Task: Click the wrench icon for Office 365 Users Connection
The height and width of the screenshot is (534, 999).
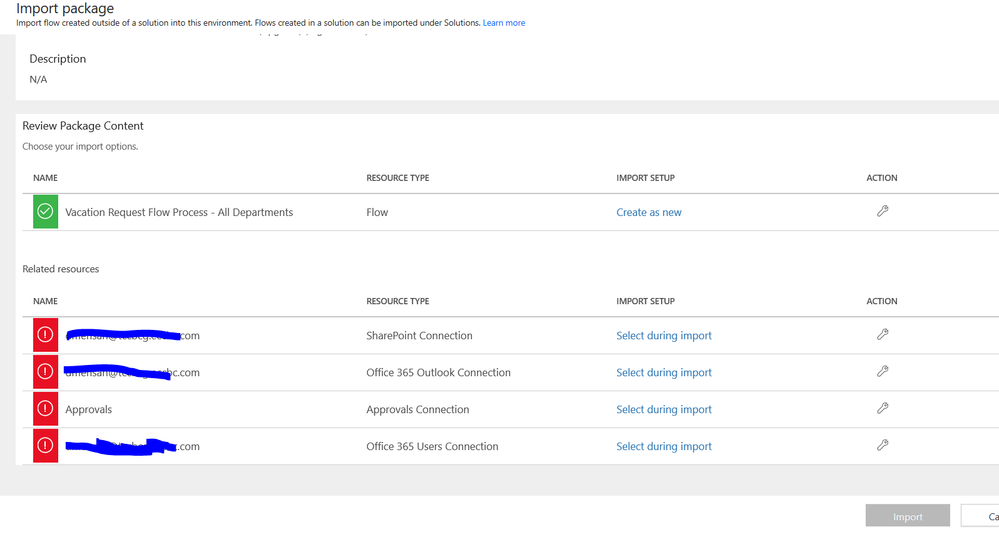Action: click(x=882, y=445)
